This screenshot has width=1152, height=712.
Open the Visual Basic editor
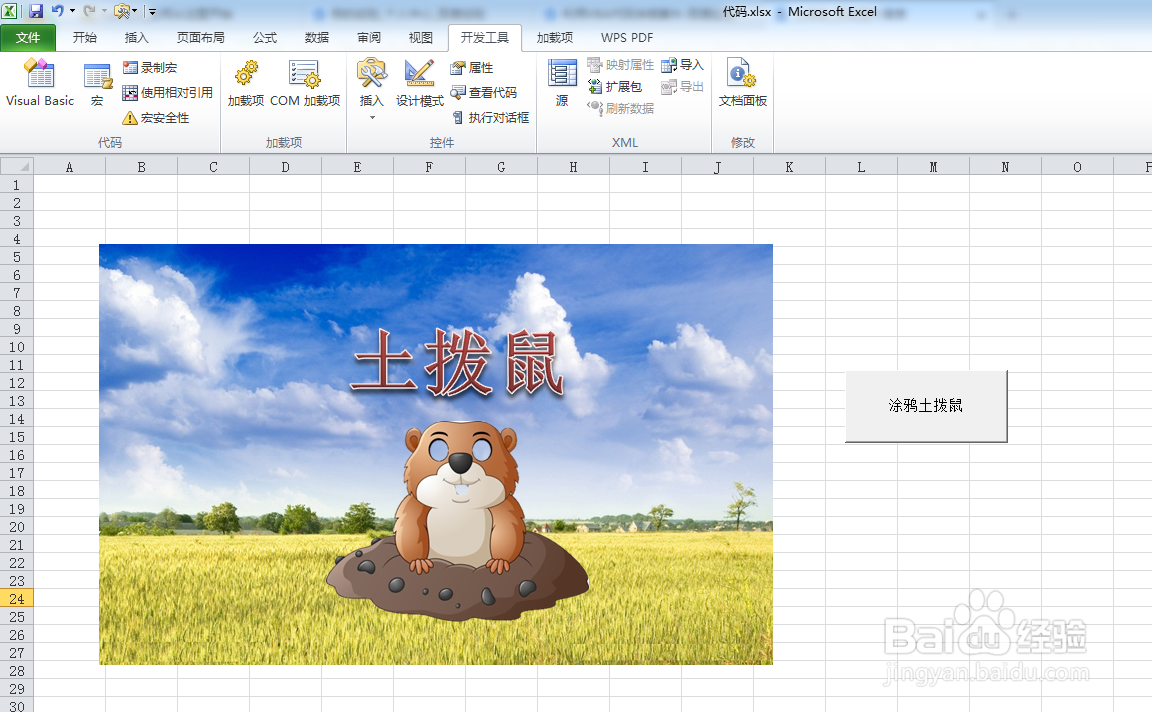pyautogui.click(x=40, y=83)
